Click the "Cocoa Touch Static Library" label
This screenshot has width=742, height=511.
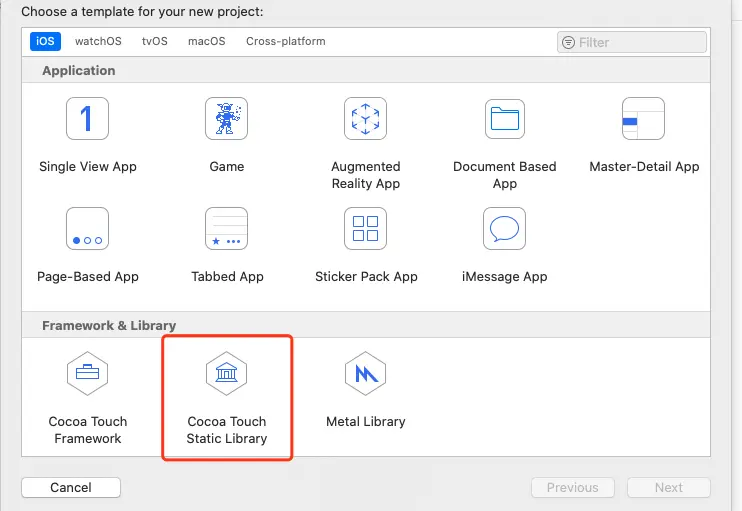(227, 430)
